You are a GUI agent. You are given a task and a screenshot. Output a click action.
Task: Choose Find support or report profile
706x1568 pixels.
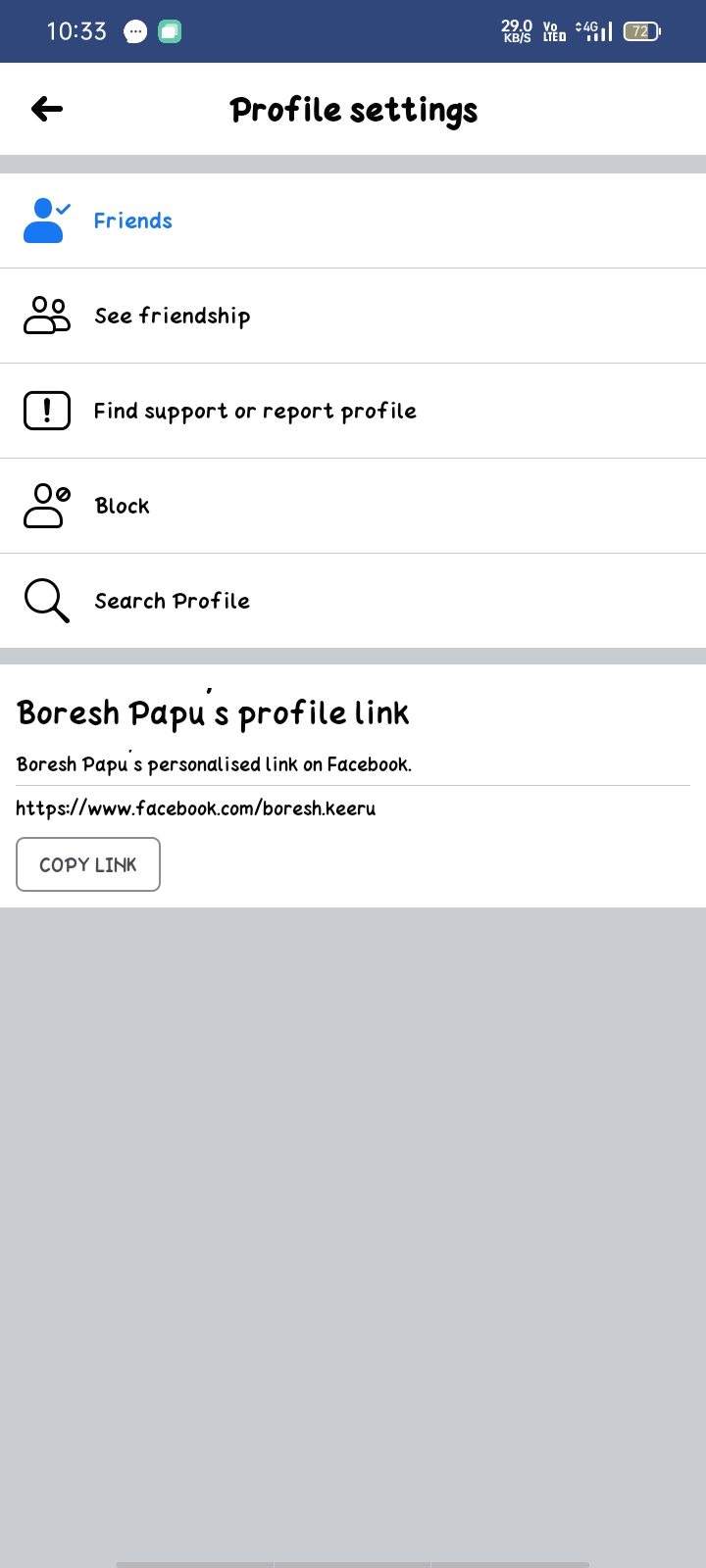255,411
